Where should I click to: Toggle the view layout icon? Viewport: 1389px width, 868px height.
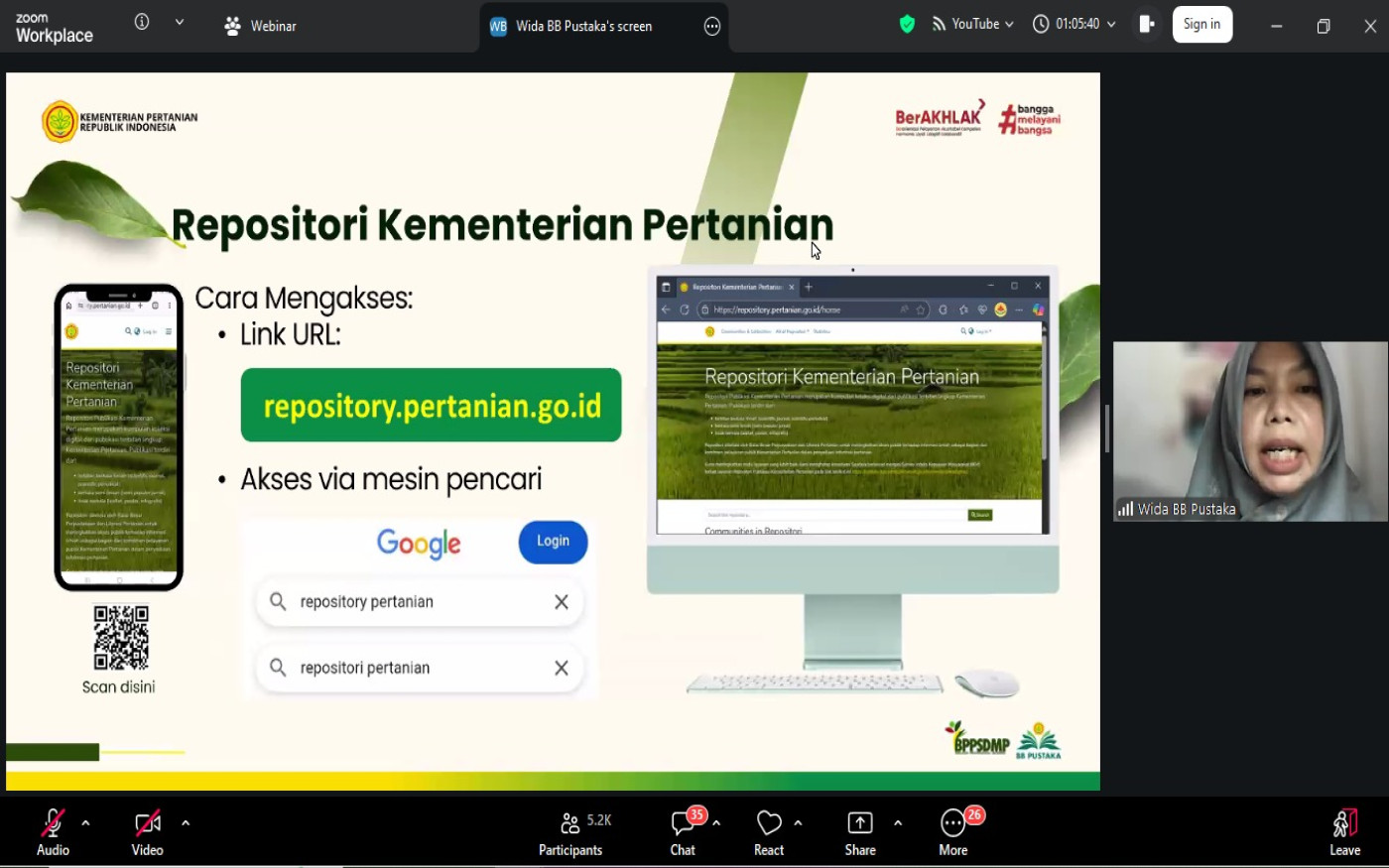click(x=1146, y=25)
